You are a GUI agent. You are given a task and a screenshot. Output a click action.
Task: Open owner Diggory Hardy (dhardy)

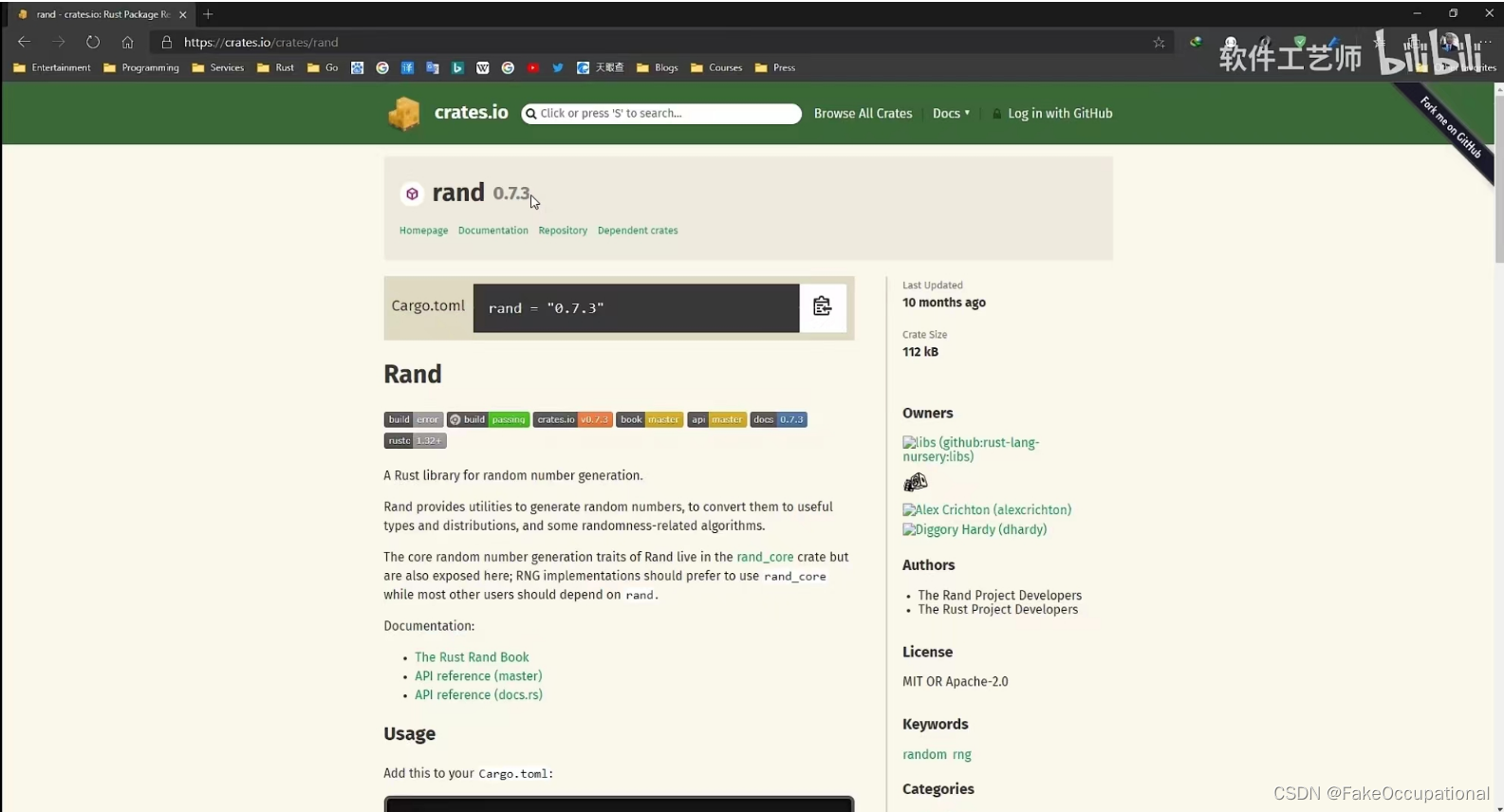coord(975,529)
